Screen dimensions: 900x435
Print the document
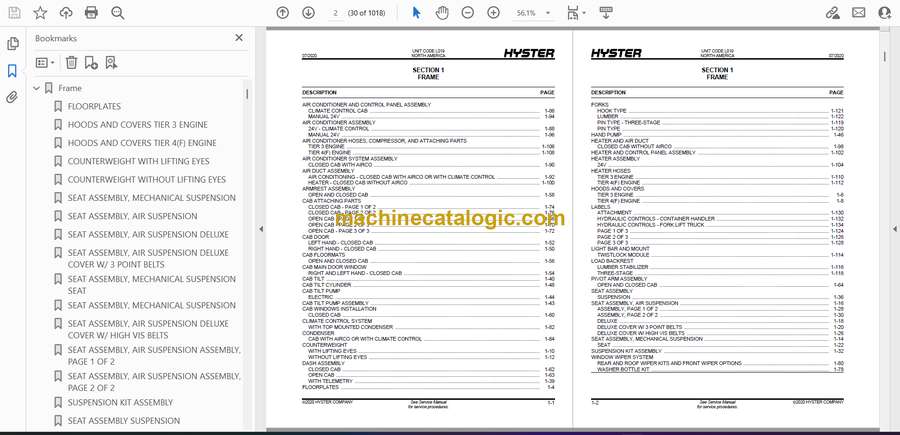pyautogui.click(x=91, y=13)
